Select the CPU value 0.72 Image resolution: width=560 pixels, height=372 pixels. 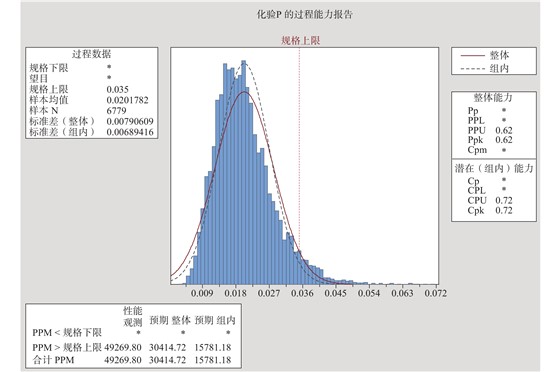pos(504,201)
